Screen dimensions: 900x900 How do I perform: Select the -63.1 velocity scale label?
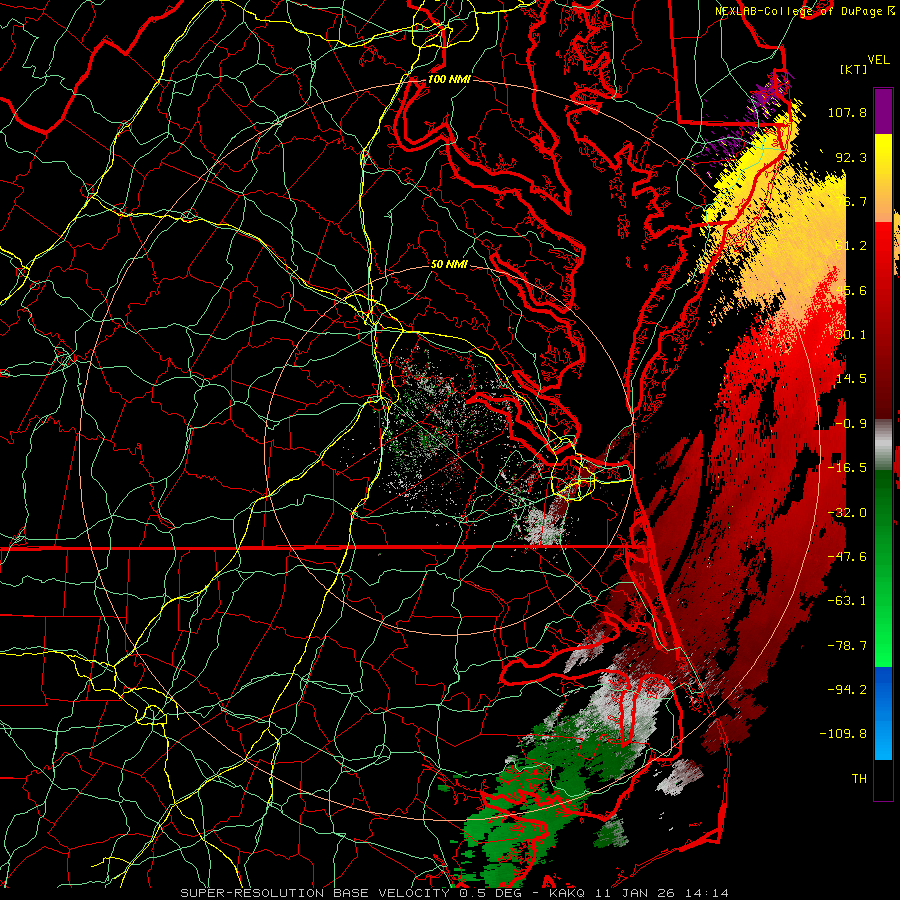pos(847,601)
